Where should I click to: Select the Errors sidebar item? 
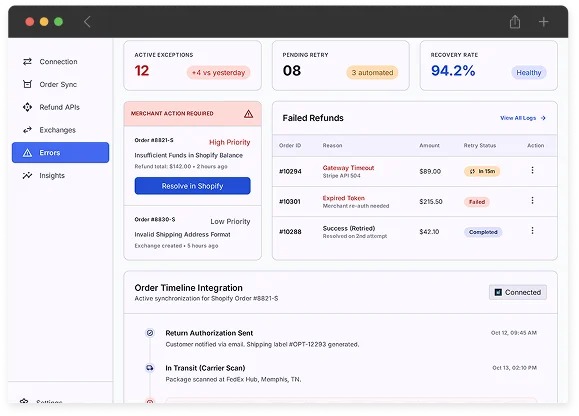coord(61,152)
